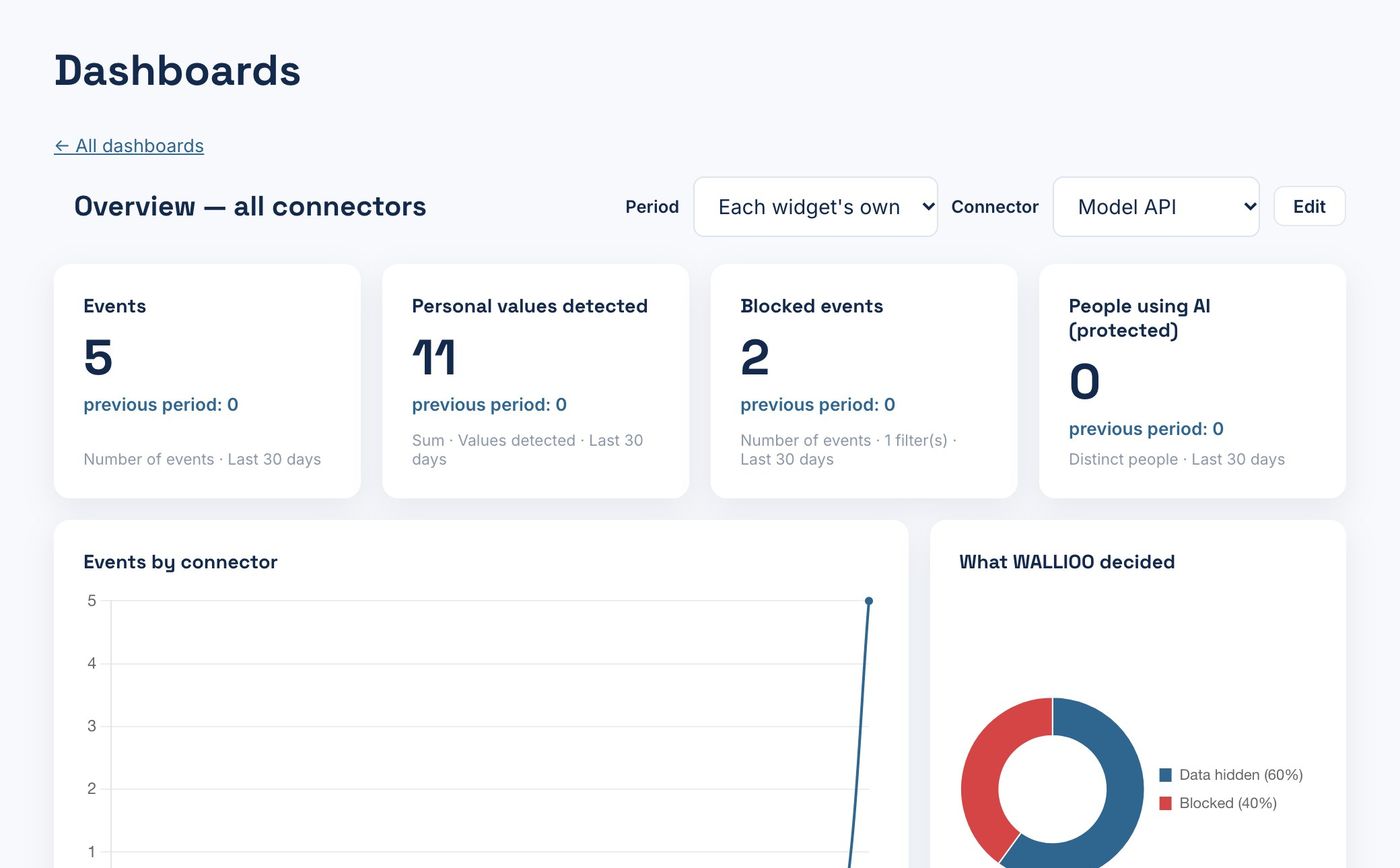Click the Dashboards page title

(x=178, y=71)
